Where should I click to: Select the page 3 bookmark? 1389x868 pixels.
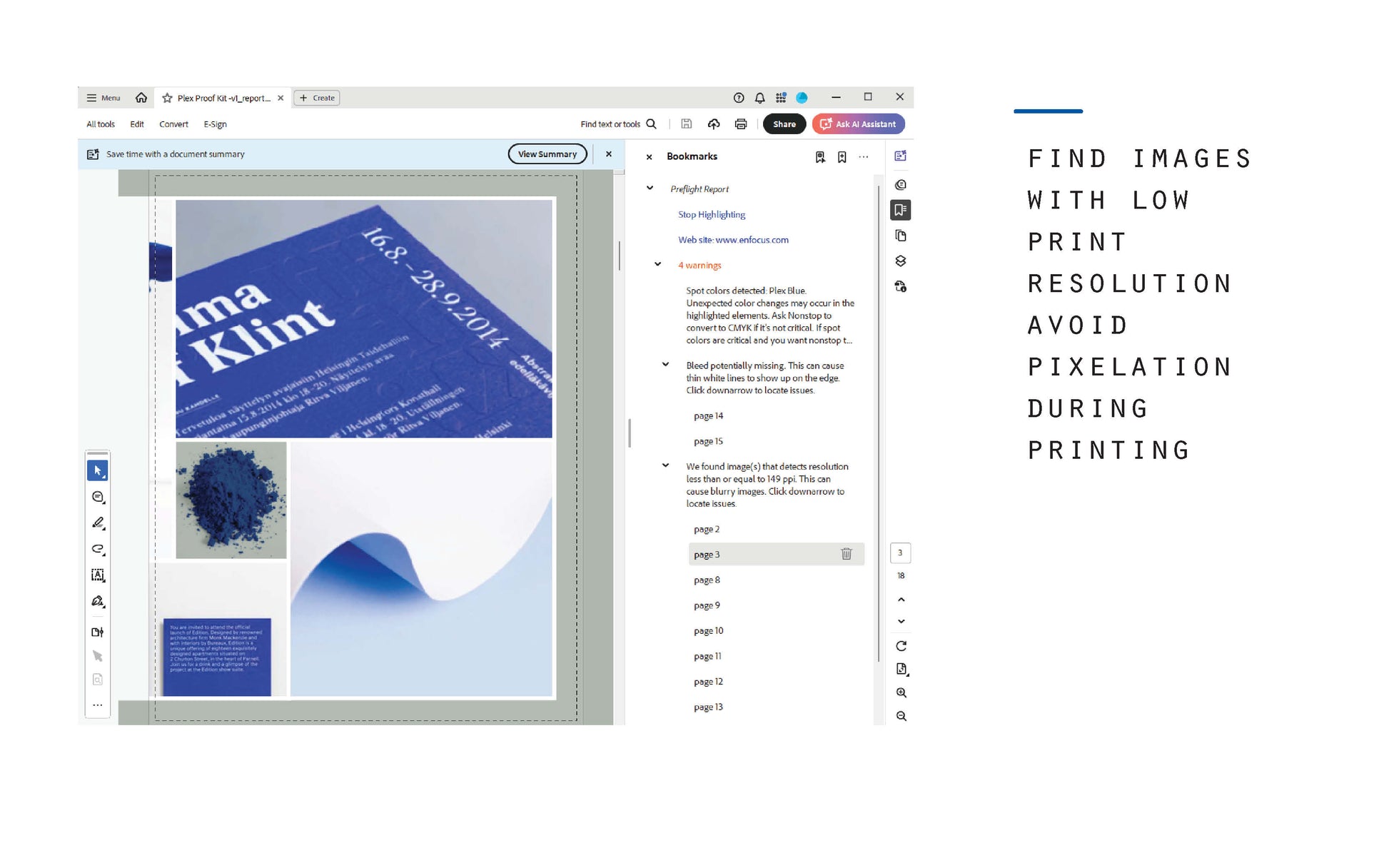(x=776, y=555)
